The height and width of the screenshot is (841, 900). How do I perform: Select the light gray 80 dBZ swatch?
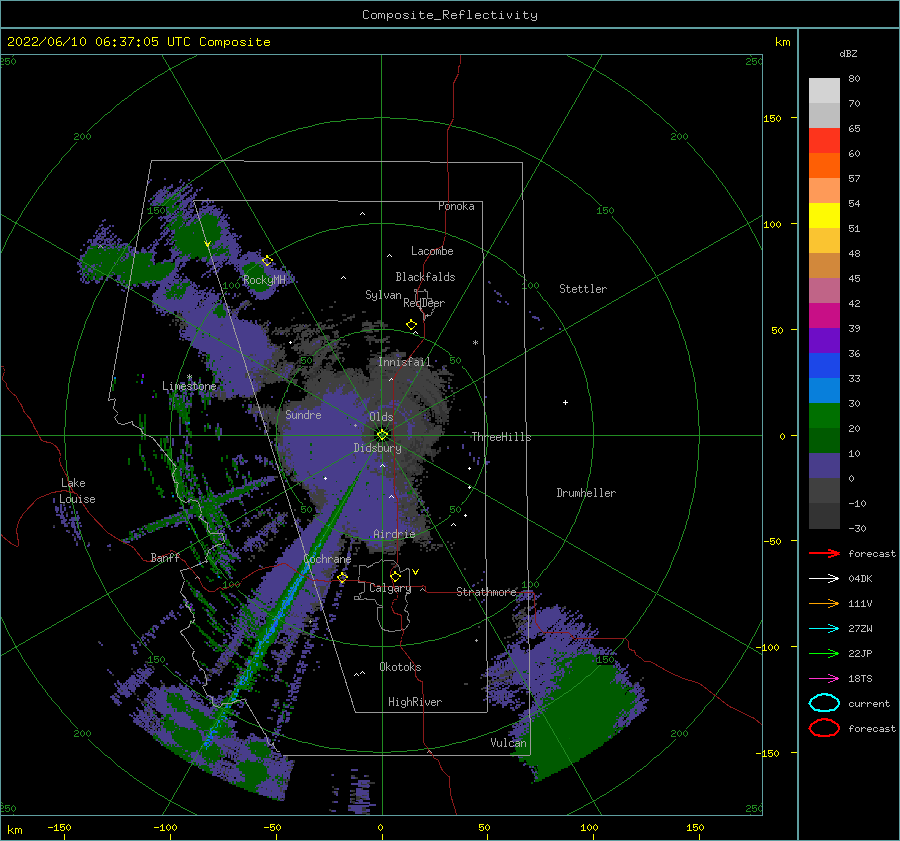(x=824, y=91)
